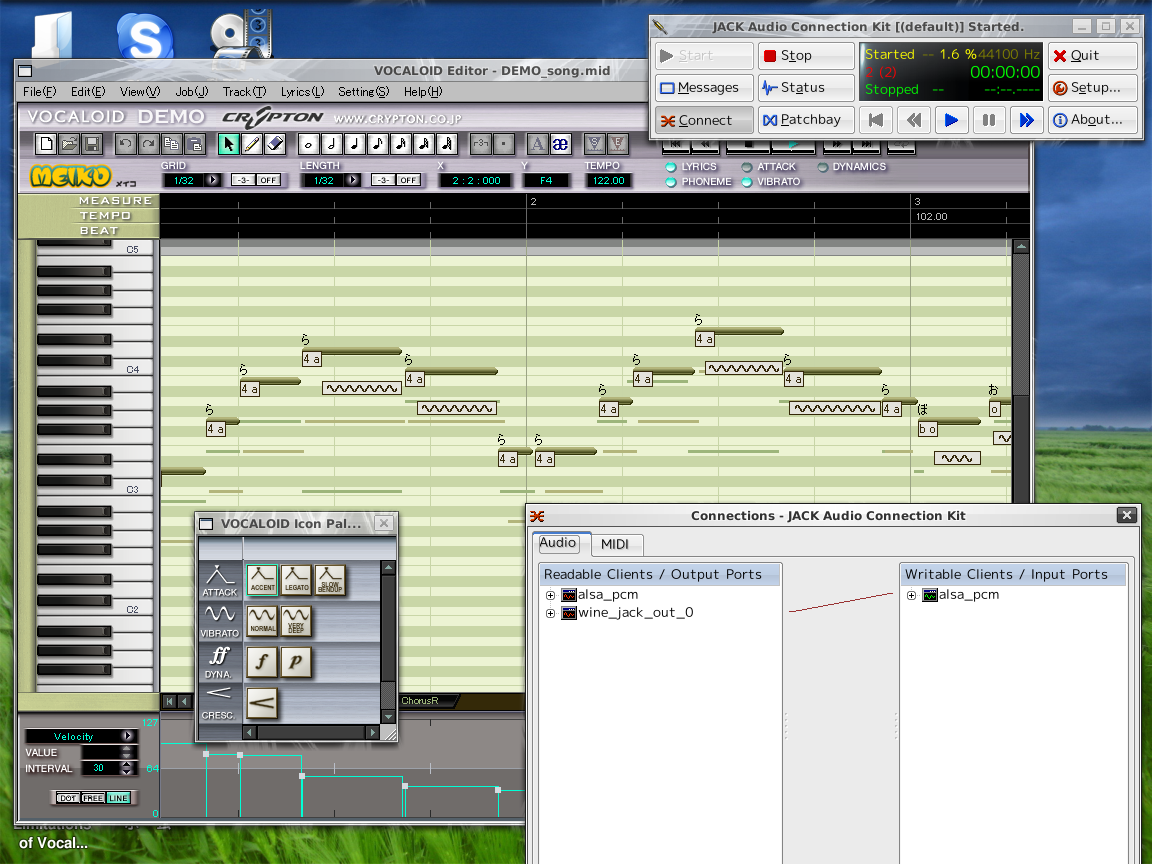Step the INTERVAL value with spinner arrows

126,768
